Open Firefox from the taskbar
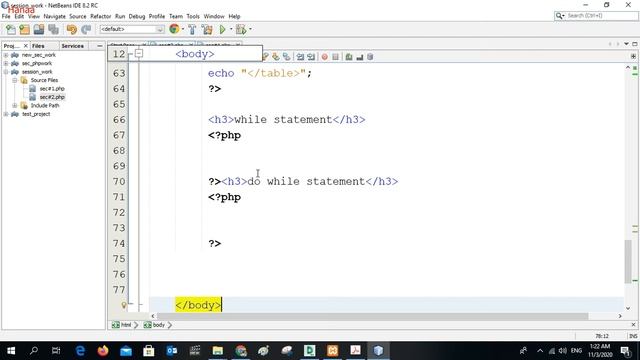Viewport: 640px width, 360px height. (x=103, y=351)
